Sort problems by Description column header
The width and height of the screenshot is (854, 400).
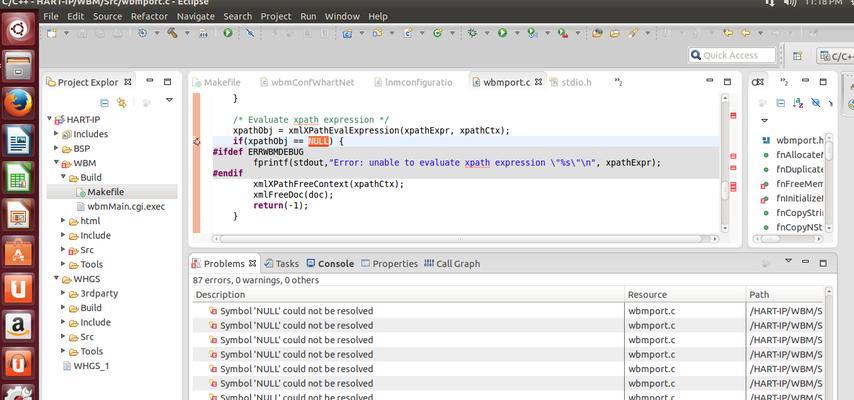408,294
